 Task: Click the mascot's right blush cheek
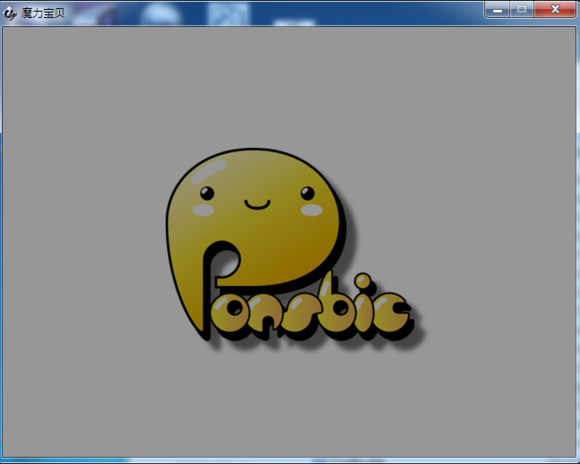click(x=311, y=210)
